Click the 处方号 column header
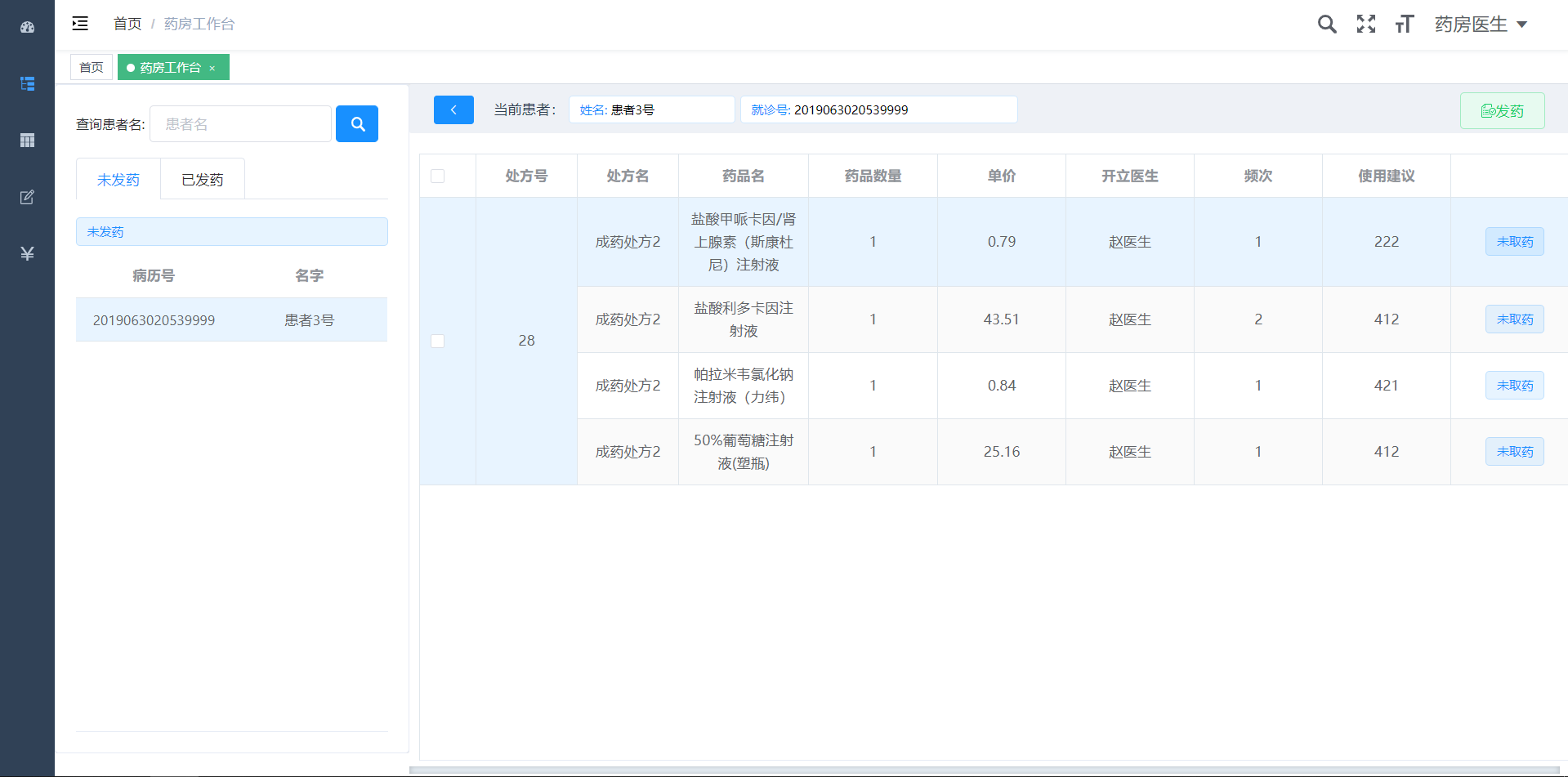The height and width of the screenshot is (777, 1568). pyautogui.click(x=526, y=176)
